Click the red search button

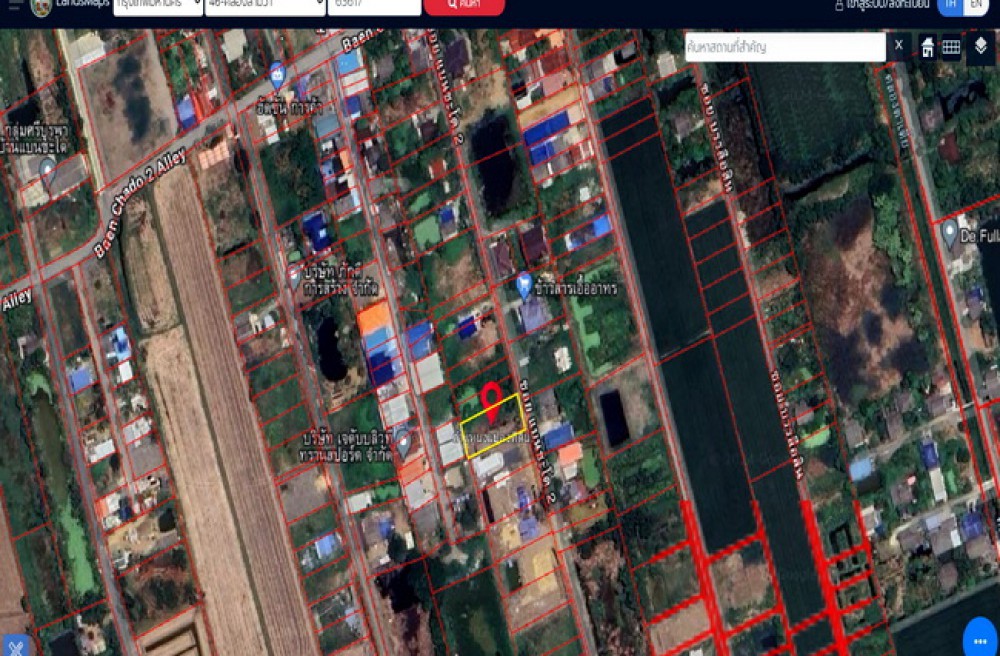pos(463,6)
